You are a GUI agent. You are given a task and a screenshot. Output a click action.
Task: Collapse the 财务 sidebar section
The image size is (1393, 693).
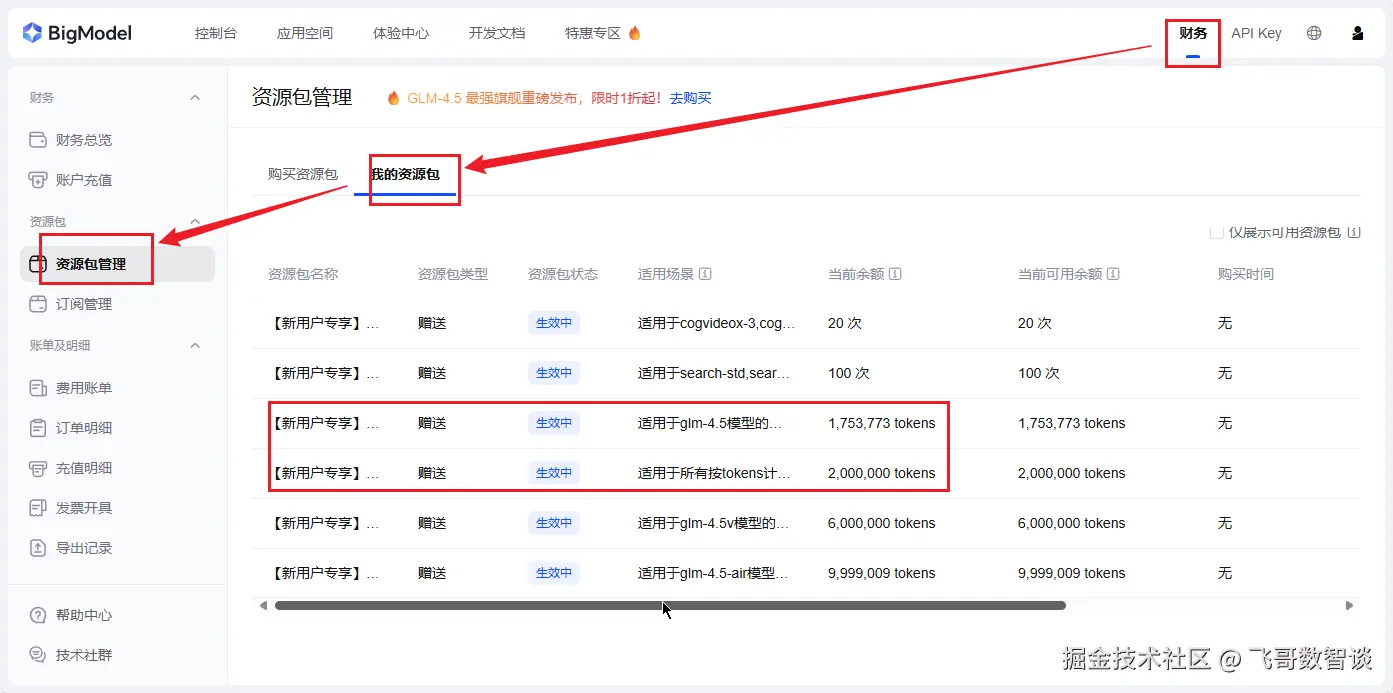pyautogui.click(x=195, y=98)
